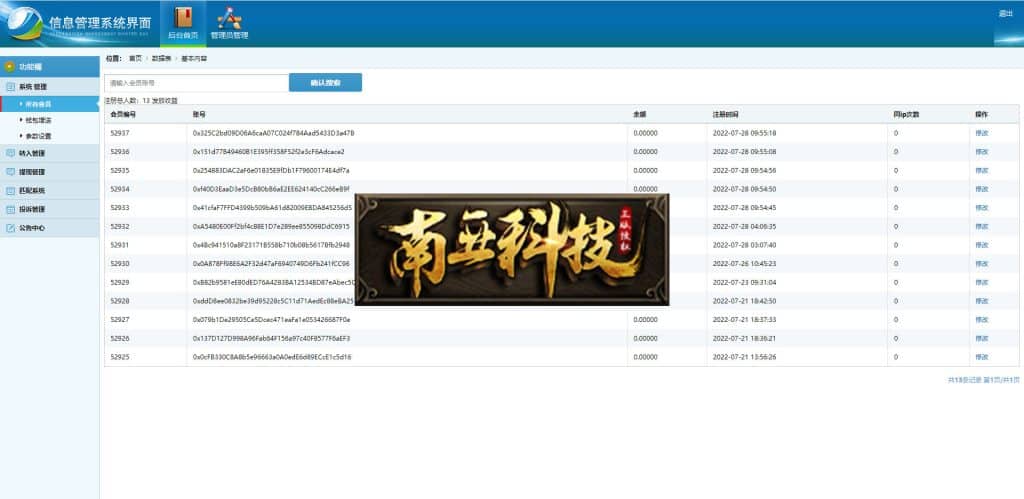
Task: Click account address starting 0x137D127D998A
Action: pos(271,338)
